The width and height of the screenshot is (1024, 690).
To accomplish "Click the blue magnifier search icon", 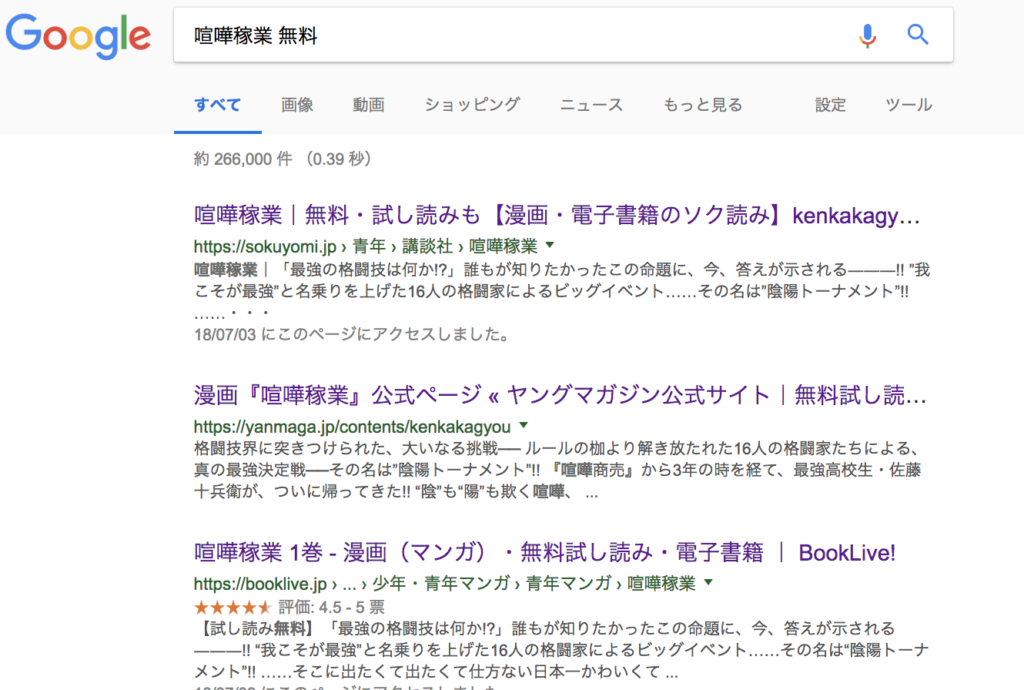I will click(918, 34).
